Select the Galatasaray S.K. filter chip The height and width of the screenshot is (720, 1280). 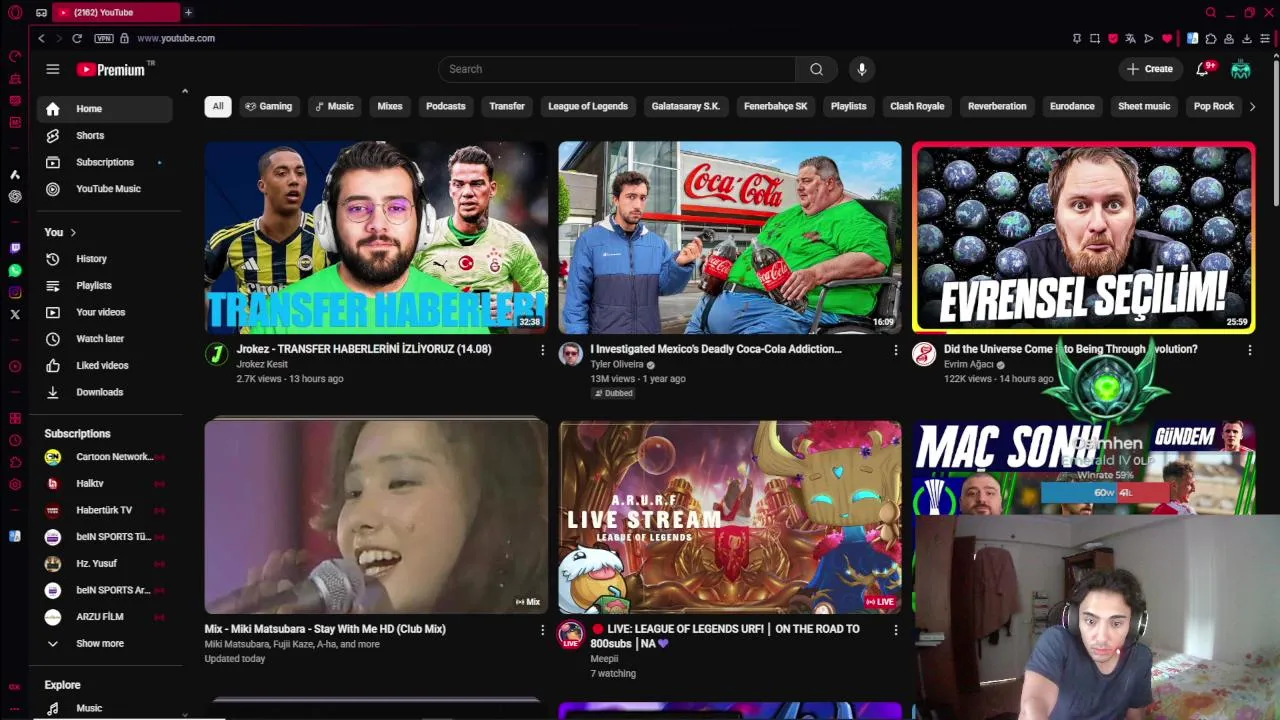pyautogui.click(x=686, y=106)
